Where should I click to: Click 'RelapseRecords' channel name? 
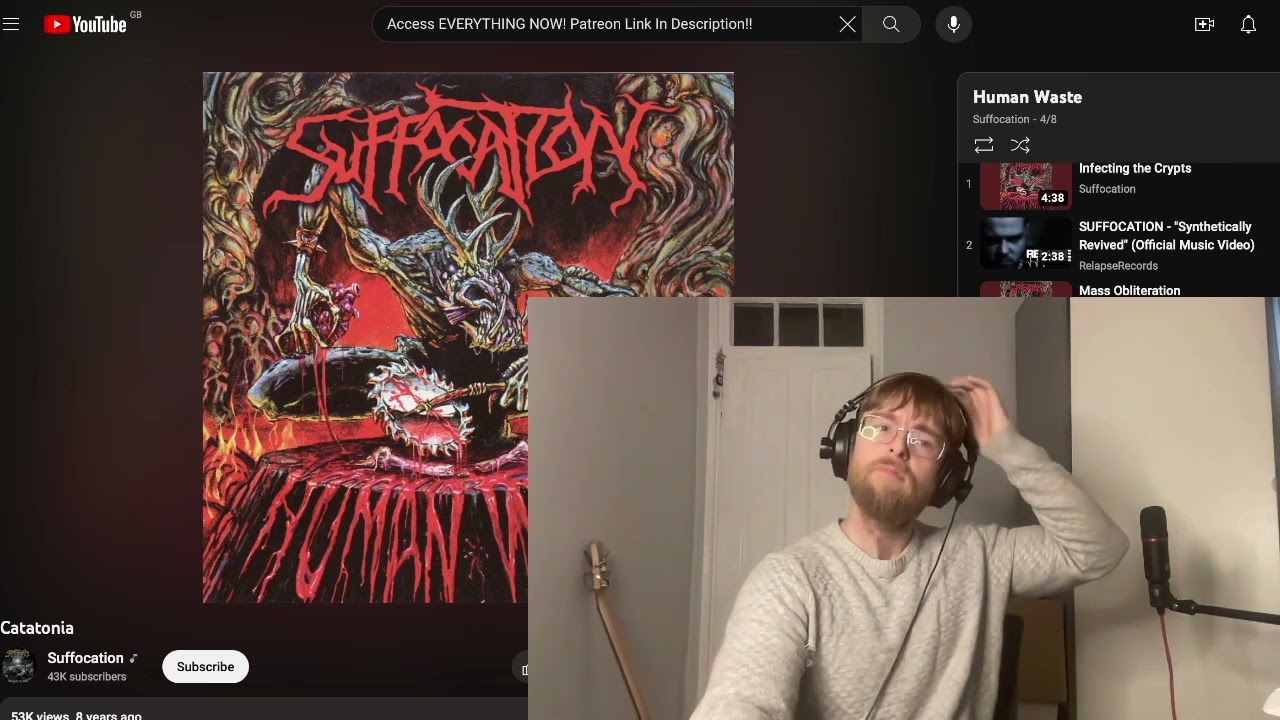(x=1118, y=266)
